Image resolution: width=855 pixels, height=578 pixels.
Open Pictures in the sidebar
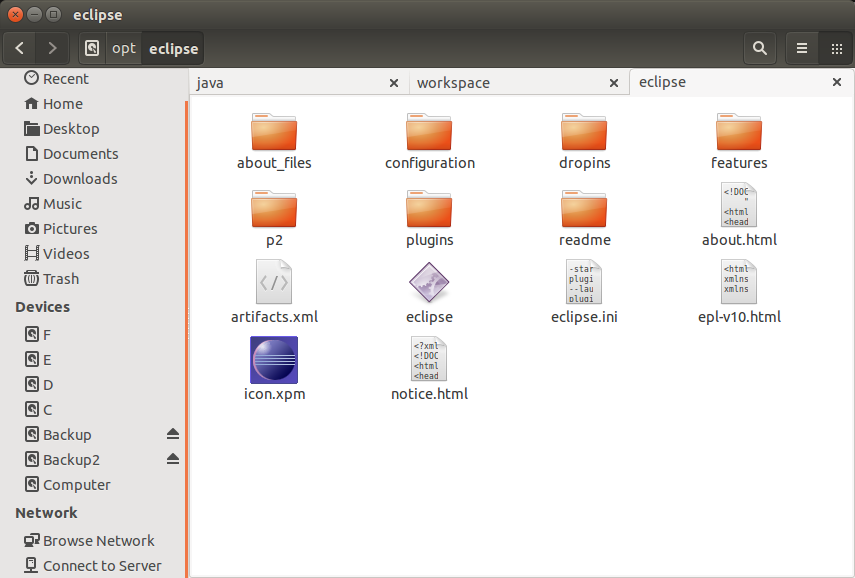94,229
